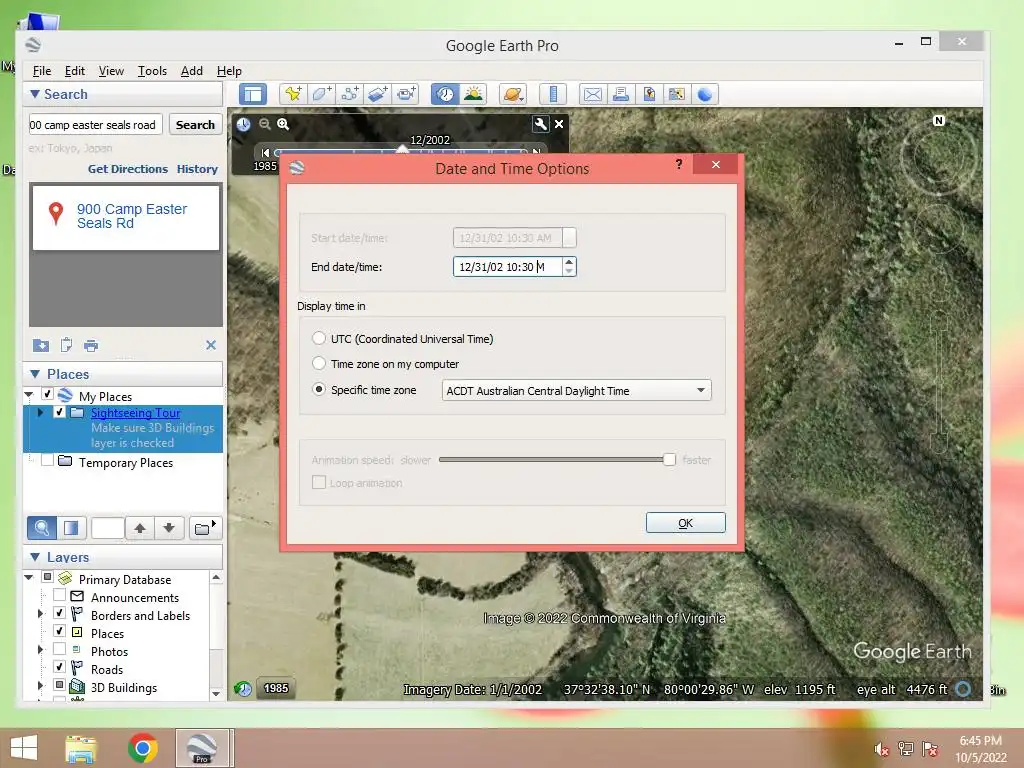Open the Edit menu
Screen dimensions: 1024x768
pyautogui.click(x=74, y=71)
